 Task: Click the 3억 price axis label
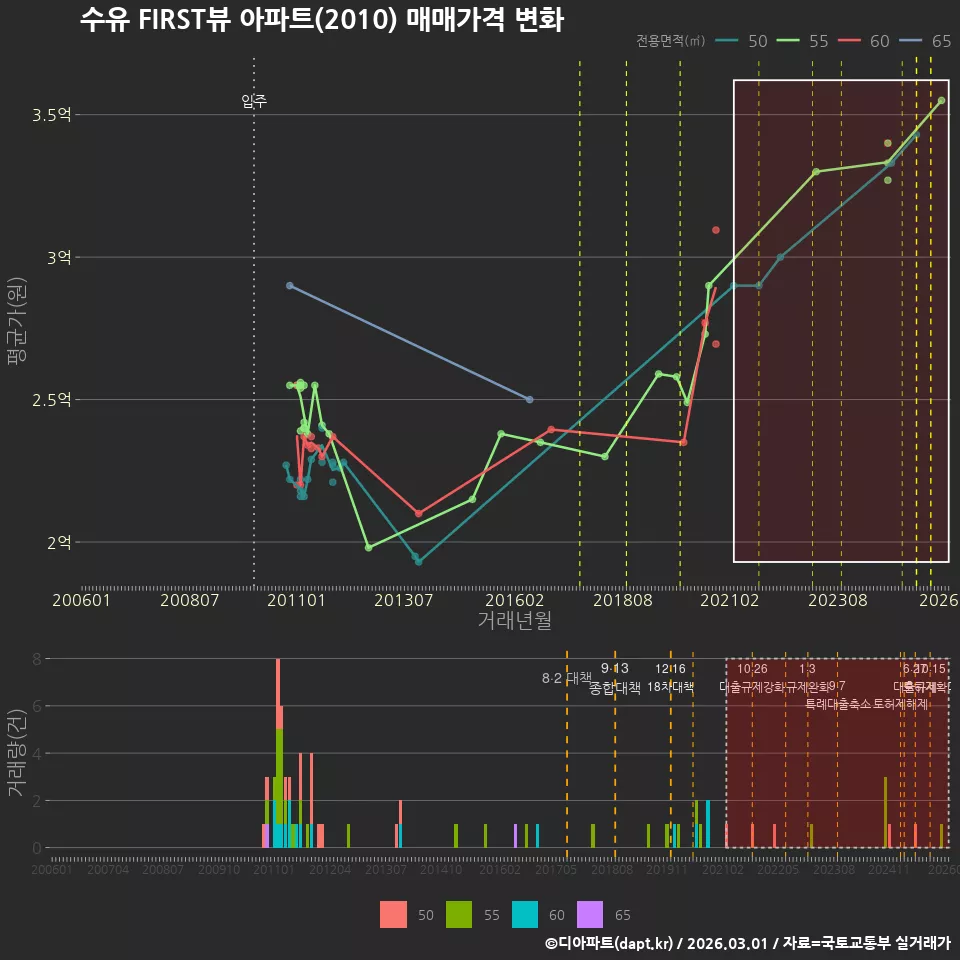click(59, 257)
